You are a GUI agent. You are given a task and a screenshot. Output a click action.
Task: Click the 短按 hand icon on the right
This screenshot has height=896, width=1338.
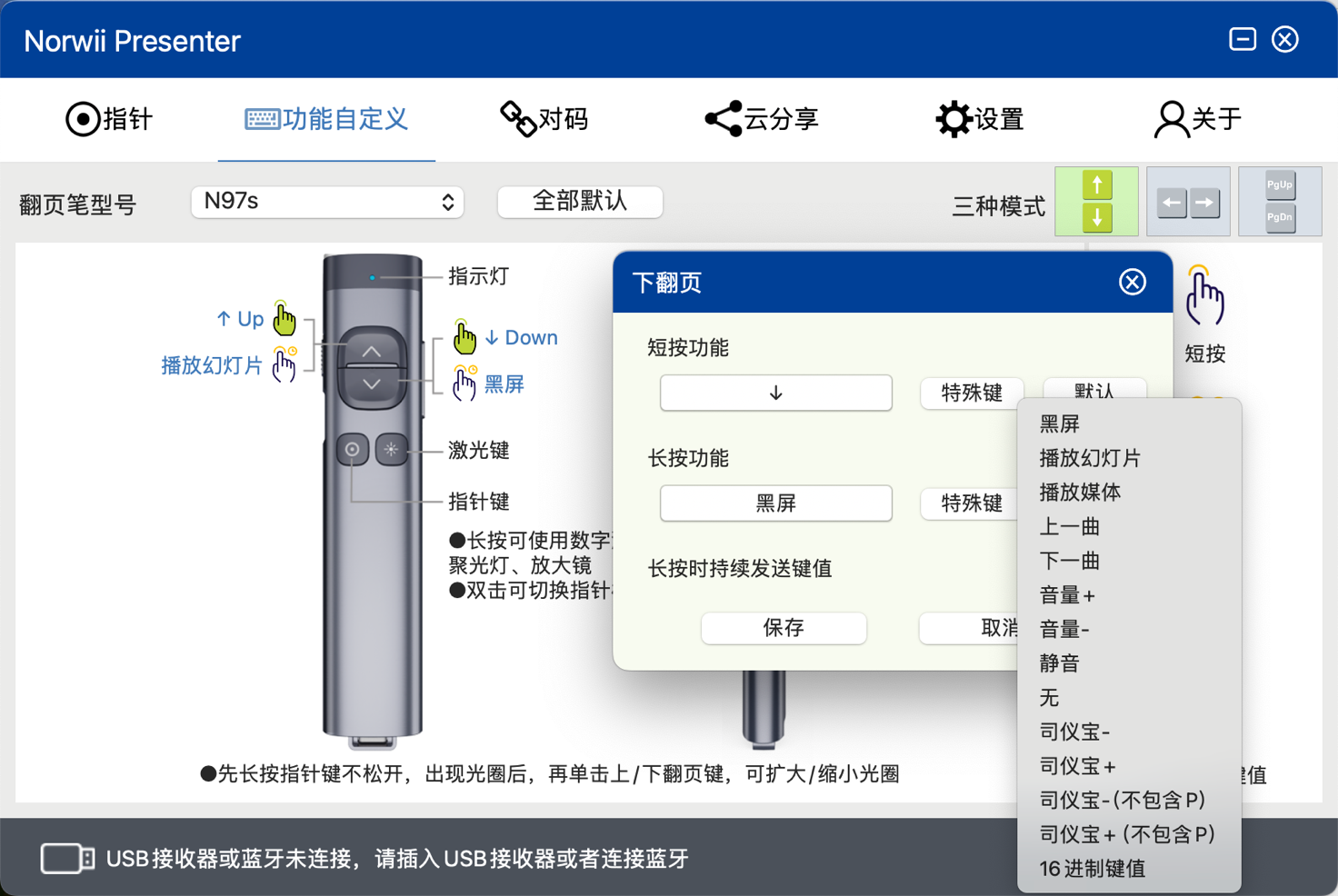[x=1204, y=296]
